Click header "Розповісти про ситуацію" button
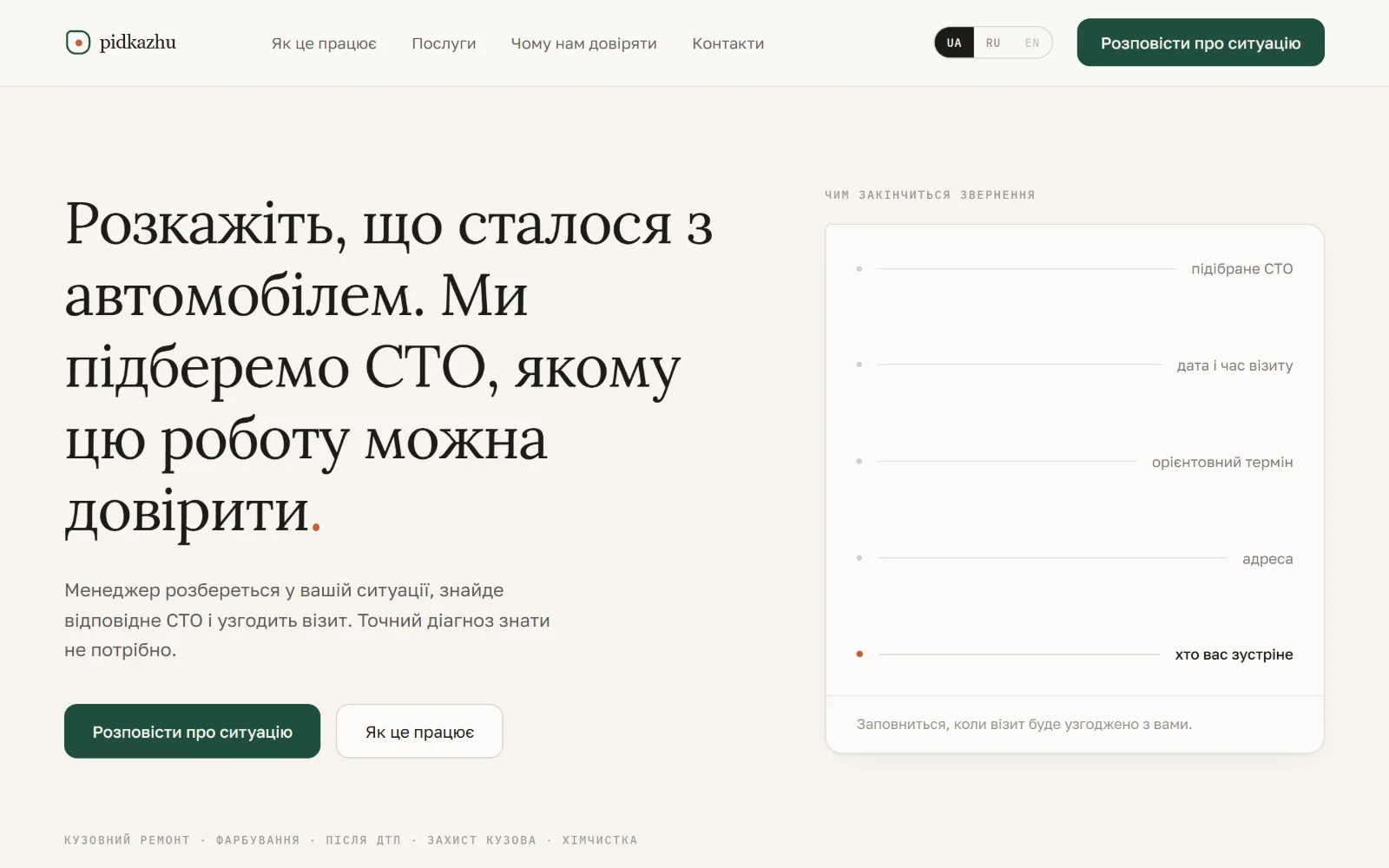 1201,43
